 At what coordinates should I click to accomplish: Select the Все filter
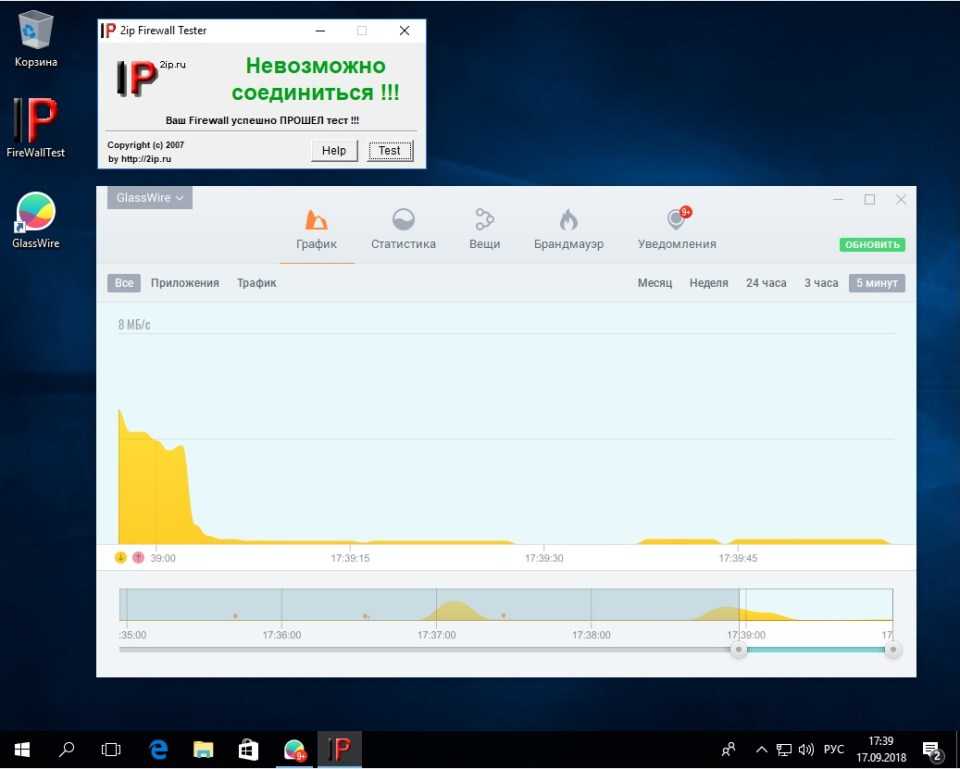tap(124, 283)
